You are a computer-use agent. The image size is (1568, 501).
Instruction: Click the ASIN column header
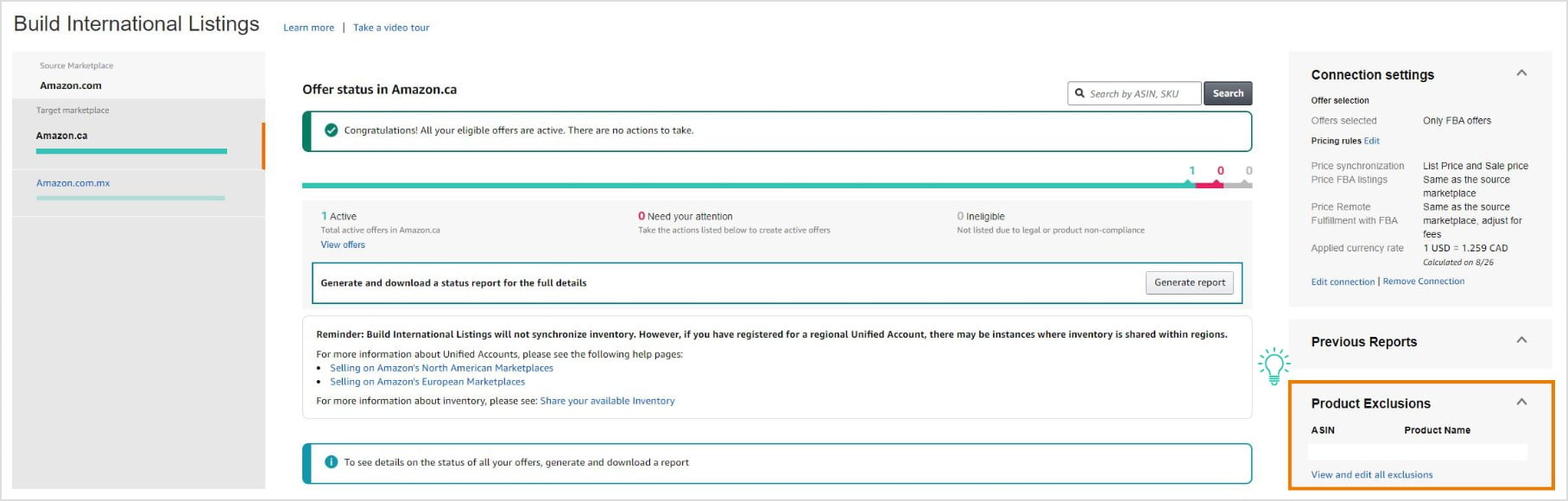point(1323,430)
